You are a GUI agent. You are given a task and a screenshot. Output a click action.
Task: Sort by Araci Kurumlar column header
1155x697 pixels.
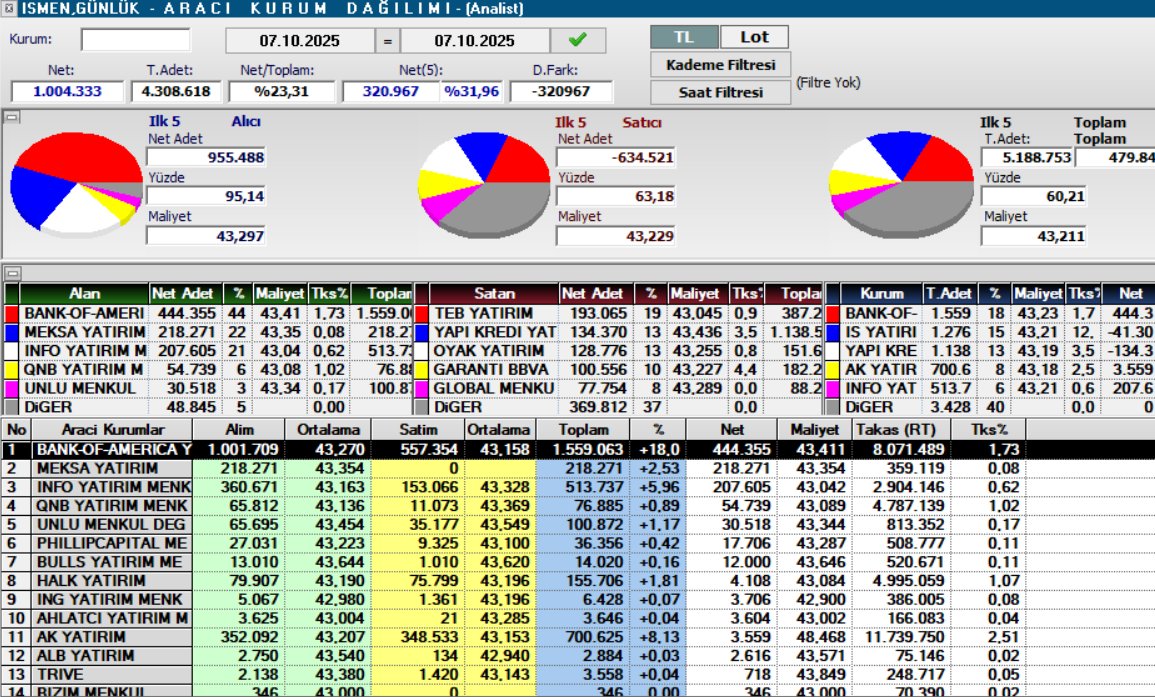[113, 430]
